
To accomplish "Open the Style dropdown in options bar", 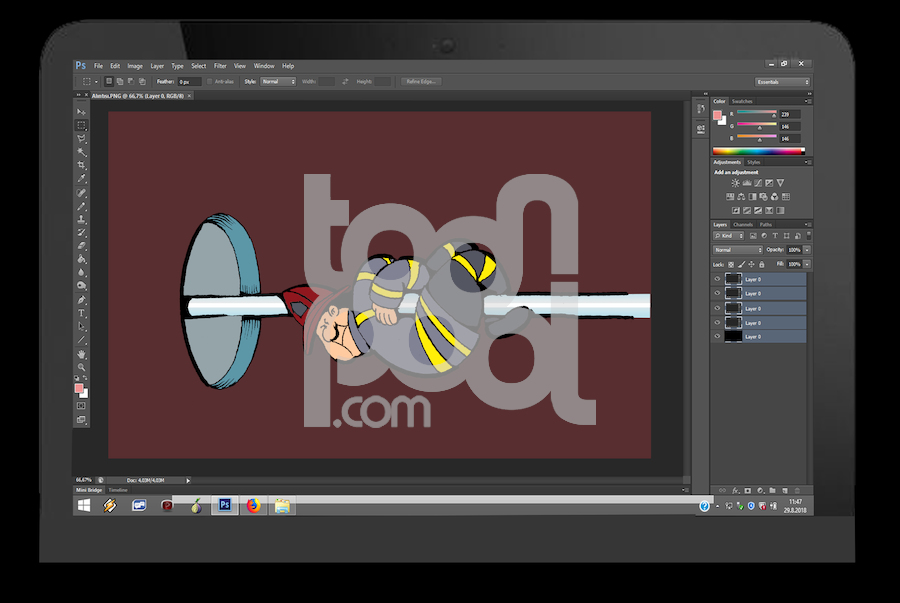I will (278, 81).
